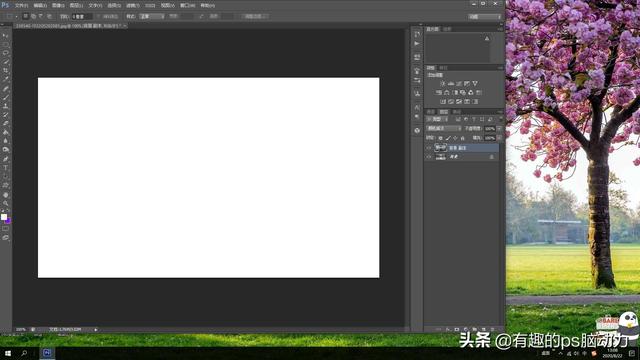Open the 滤镜 (Filter) menu

point(133,5)
